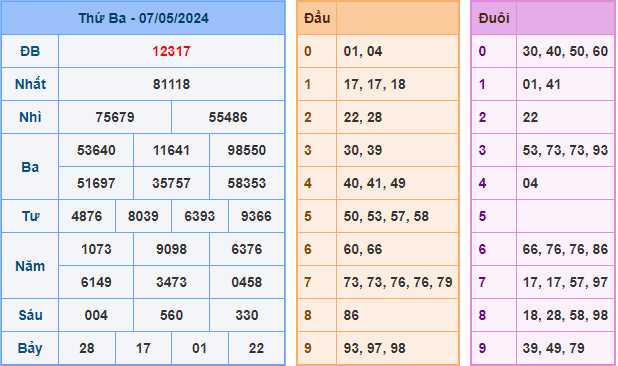Click the Đầu row 5 values 50, 53, 57, 58

coord(386,216)
